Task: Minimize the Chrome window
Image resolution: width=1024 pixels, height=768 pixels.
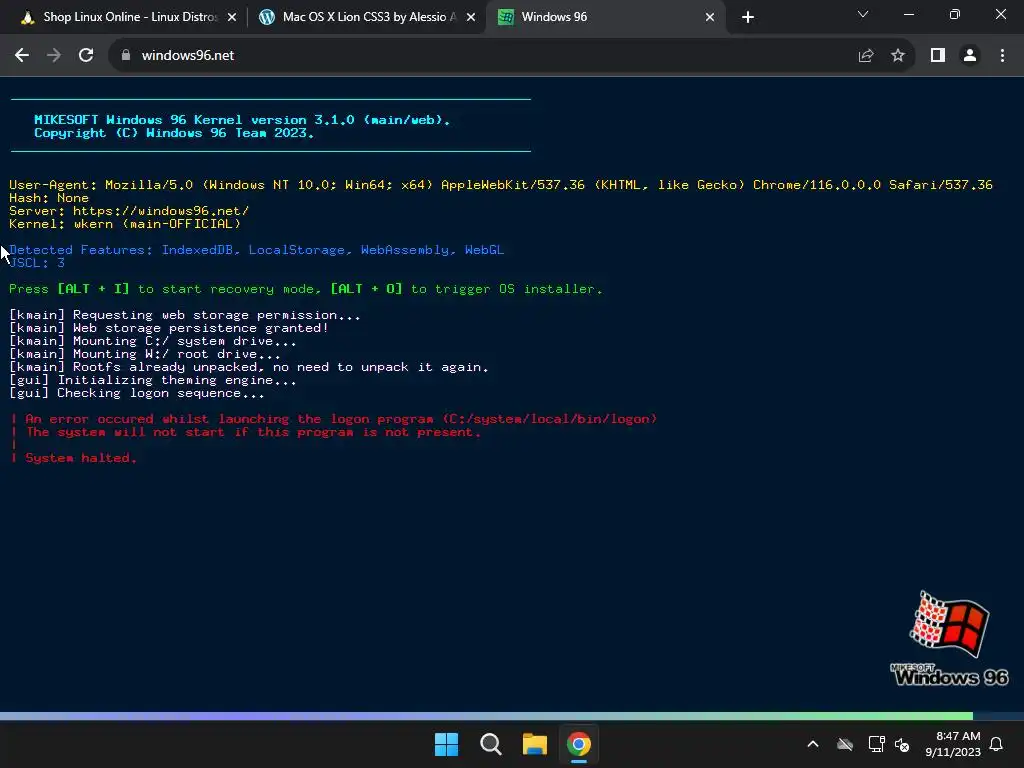Action: 909,14
